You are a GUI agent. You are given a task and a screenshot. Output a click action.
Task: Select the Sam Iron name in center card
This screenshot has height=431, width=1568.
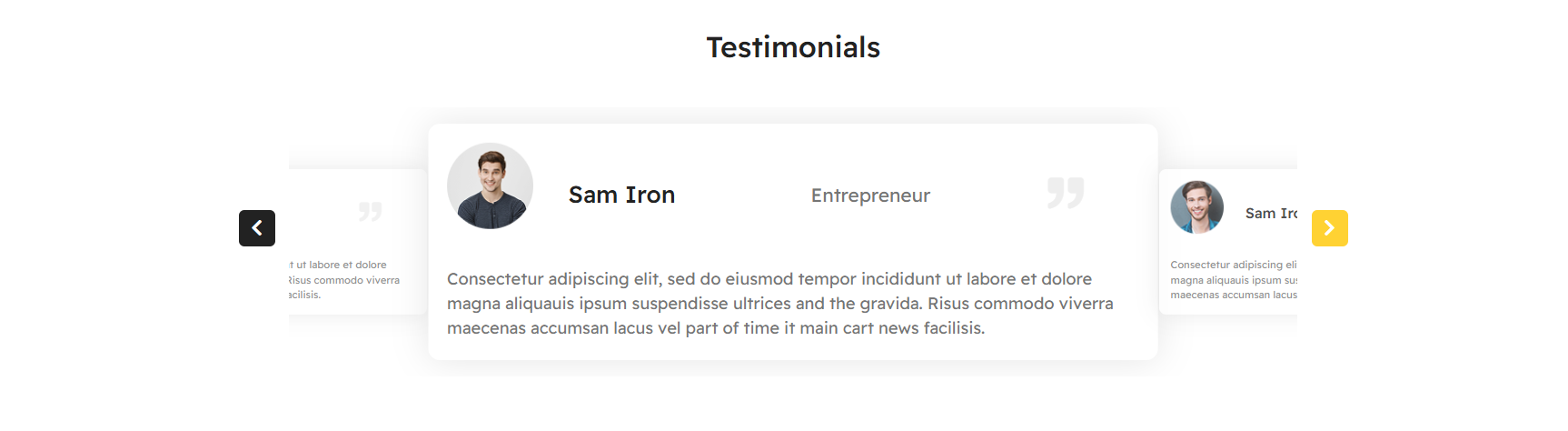click(x=621, y=195)
